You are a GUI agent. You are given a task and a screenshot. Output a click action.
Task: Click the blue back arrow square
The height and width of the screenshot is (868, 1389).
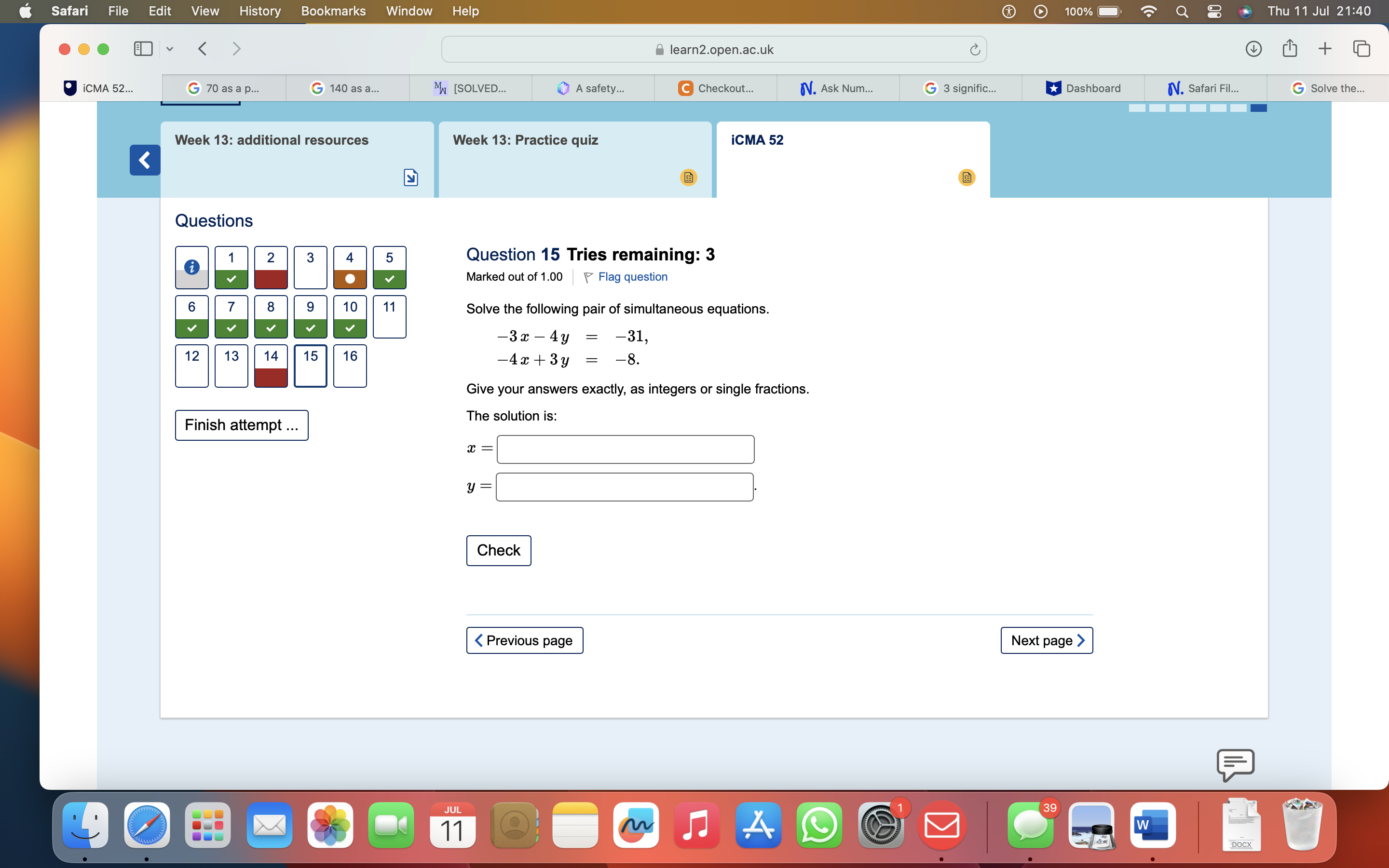click(x=145, y=160)
